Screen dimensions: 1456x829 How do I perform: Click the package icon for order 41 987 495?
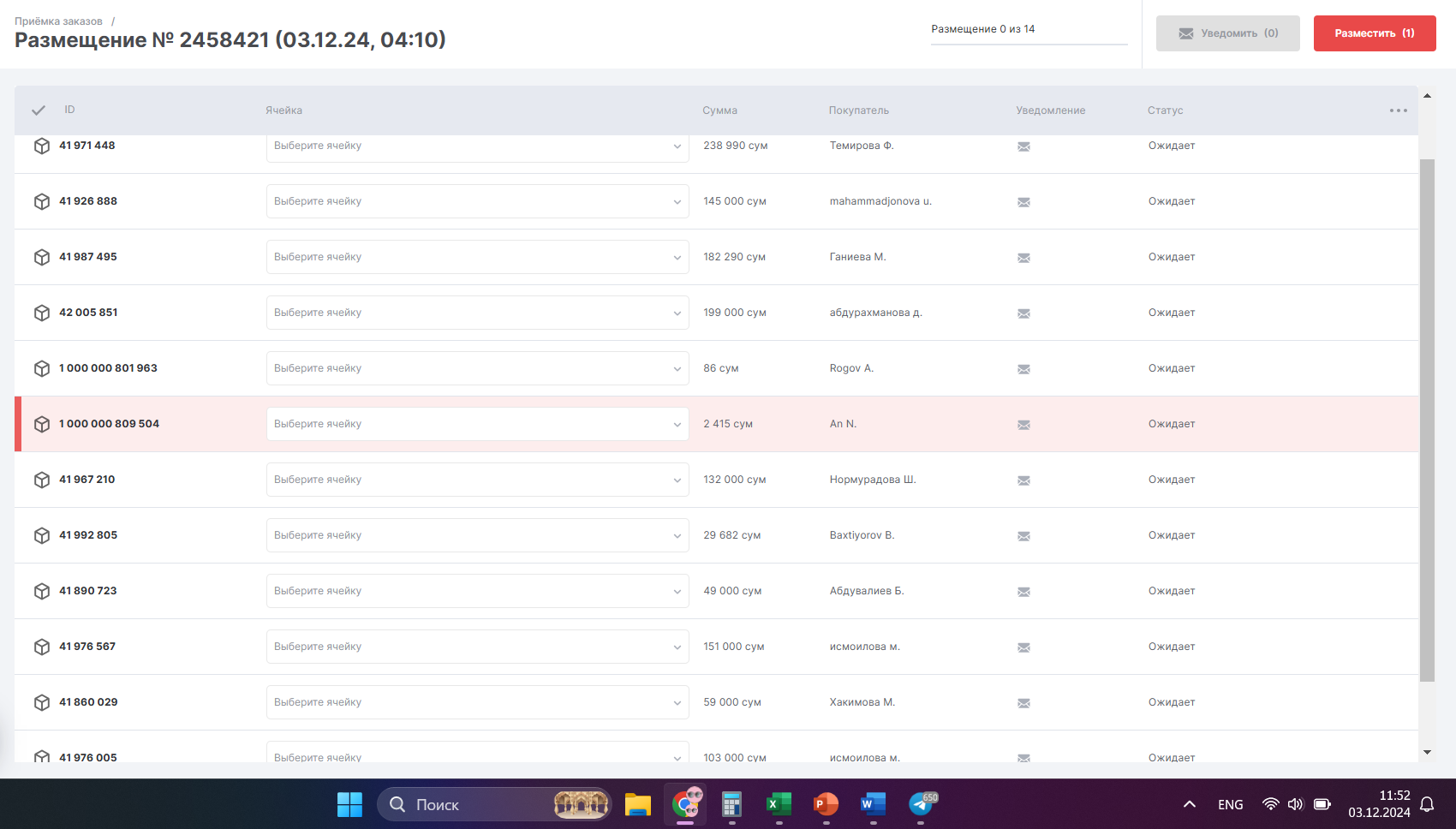pos(41,257)
